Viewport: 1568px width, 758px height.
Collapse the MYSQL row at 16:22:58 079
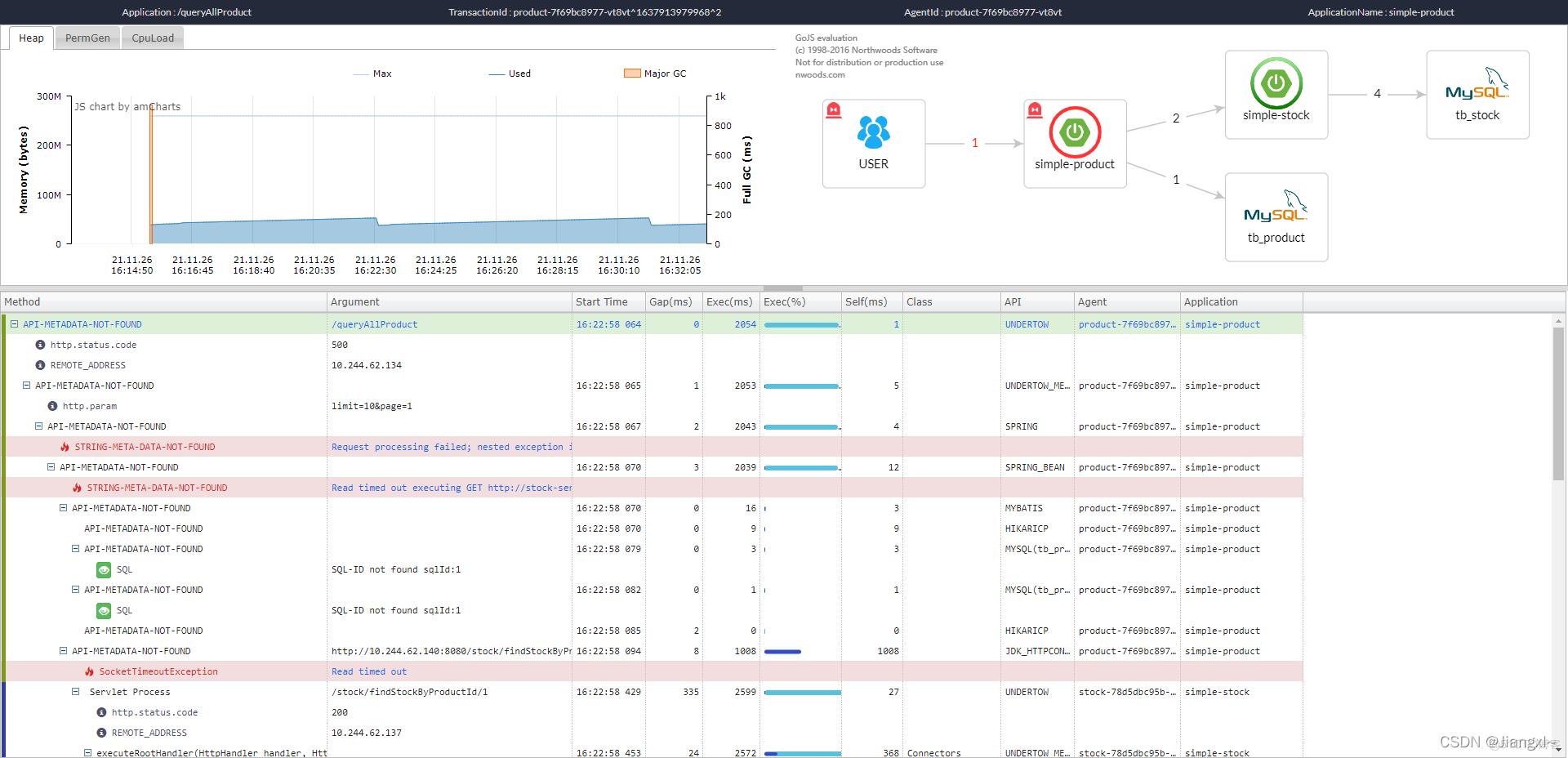[75, 549]
